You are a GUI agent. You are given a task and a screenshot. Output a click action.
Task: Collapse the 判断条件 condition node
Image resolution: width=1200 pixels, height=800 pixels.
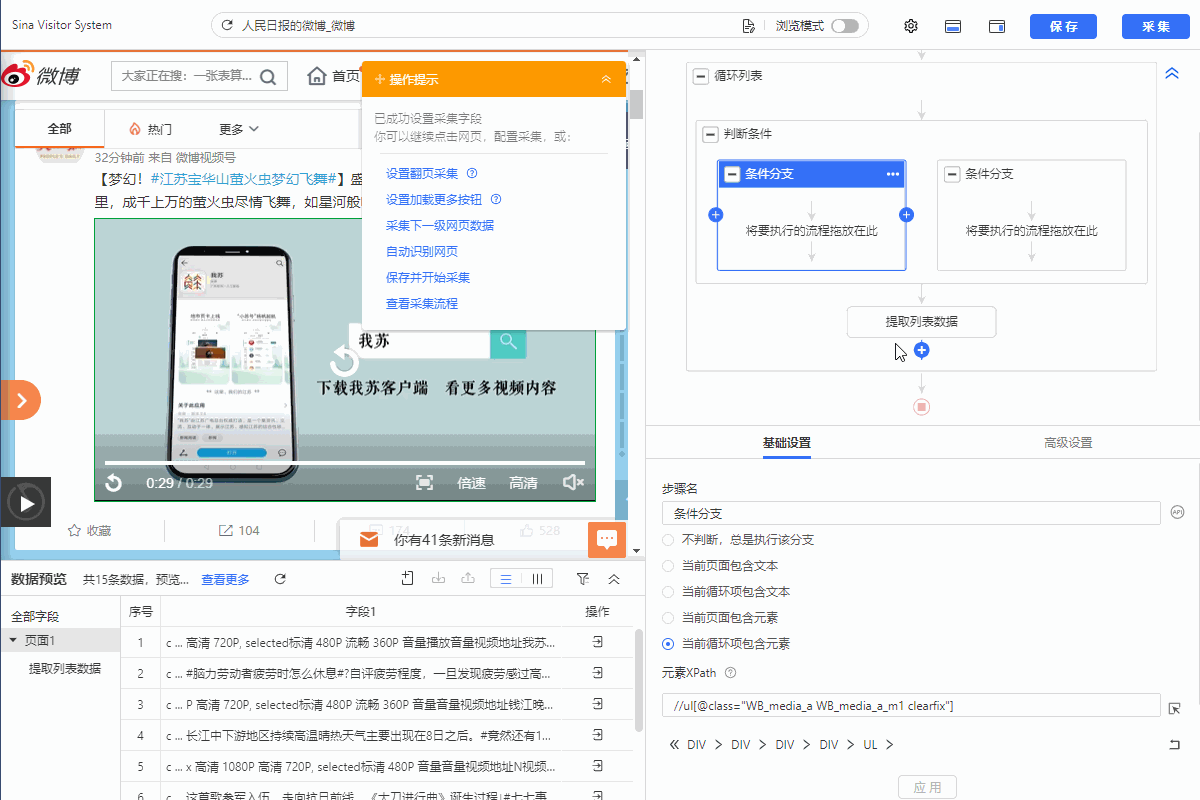(x=710, y=134)
